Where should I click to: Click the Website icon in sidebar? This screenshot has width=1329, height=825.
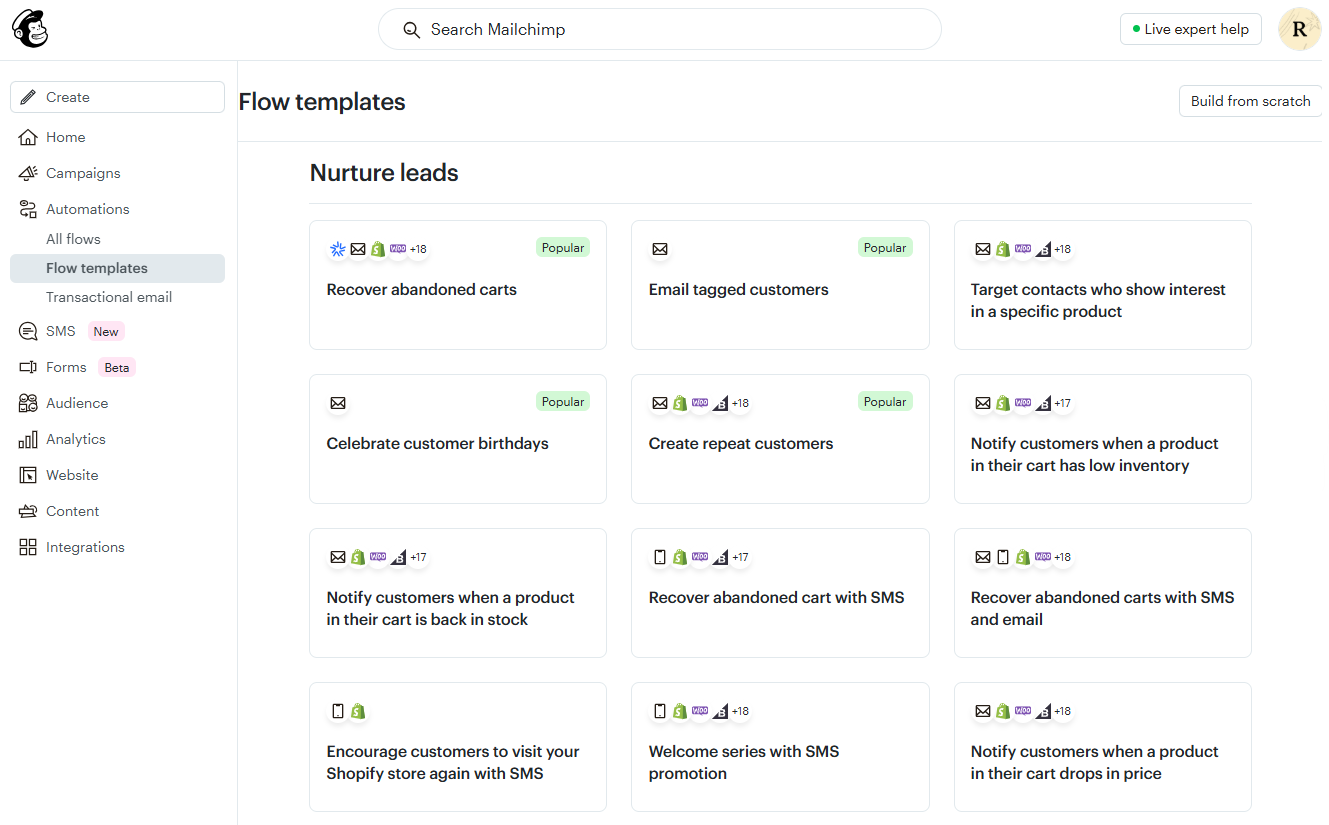28,475
